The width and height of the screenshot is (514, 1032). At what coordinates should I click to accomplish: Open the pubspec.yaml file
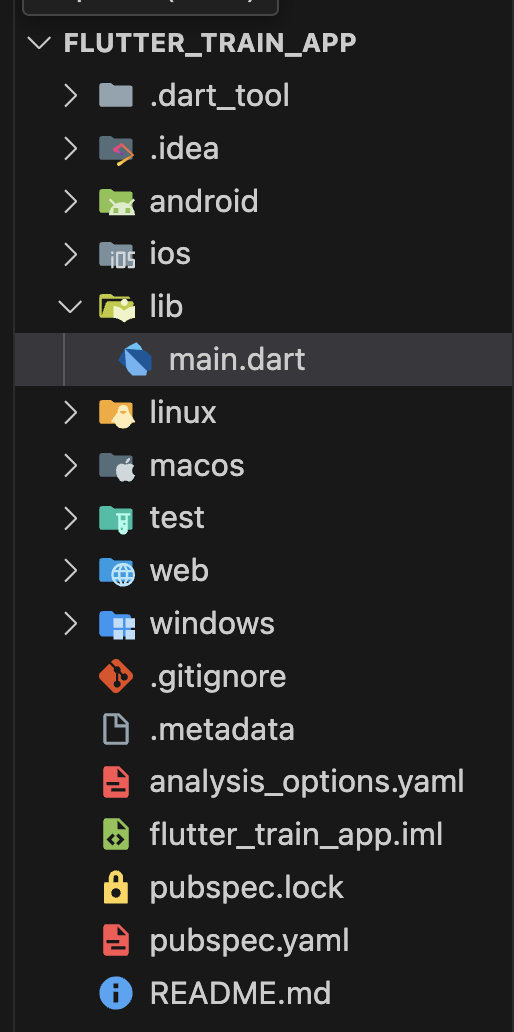coord(249,941)
